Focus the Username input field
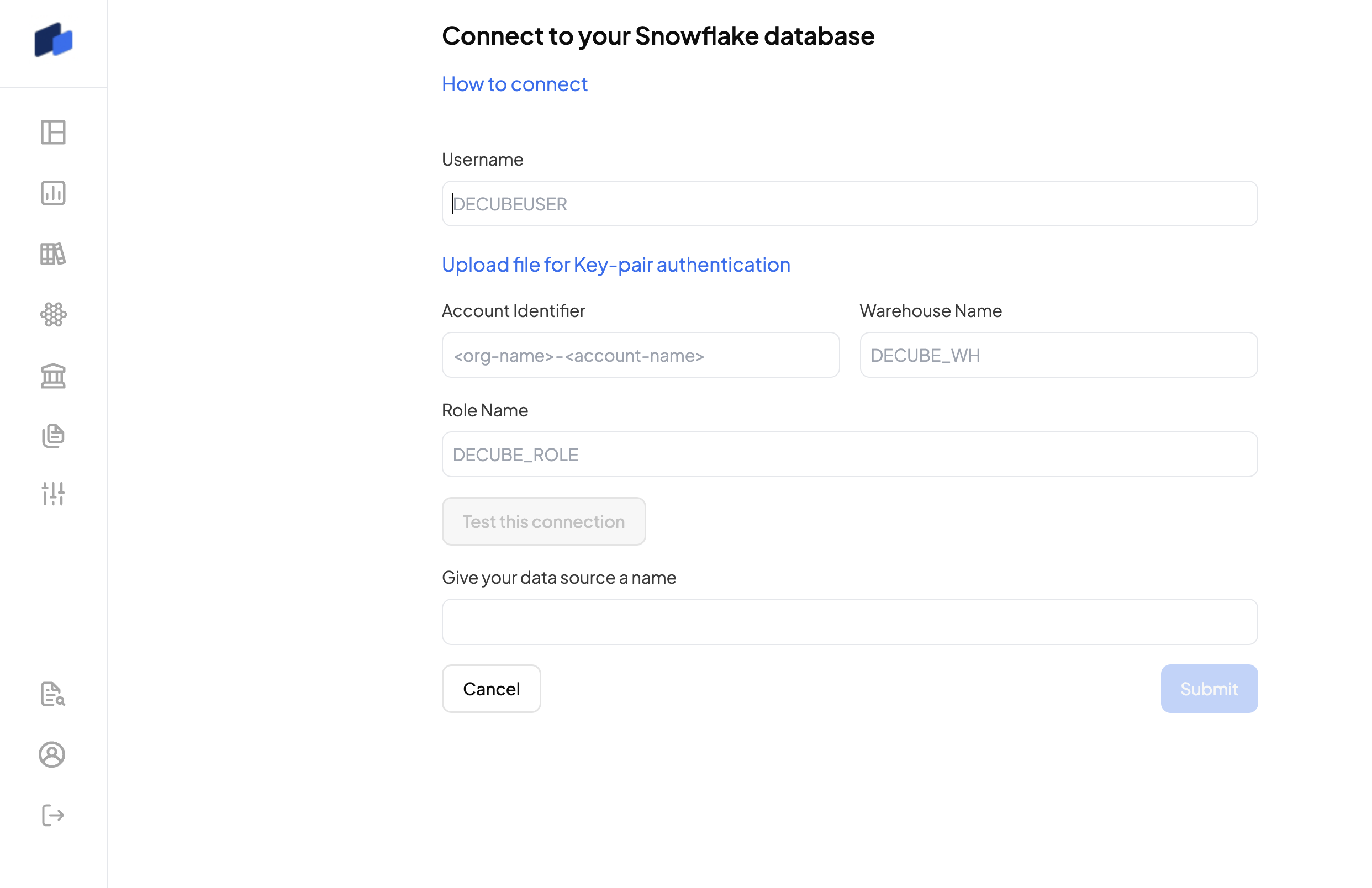The width and height of the screenshot is (1372, 888). tap(849, 204)
